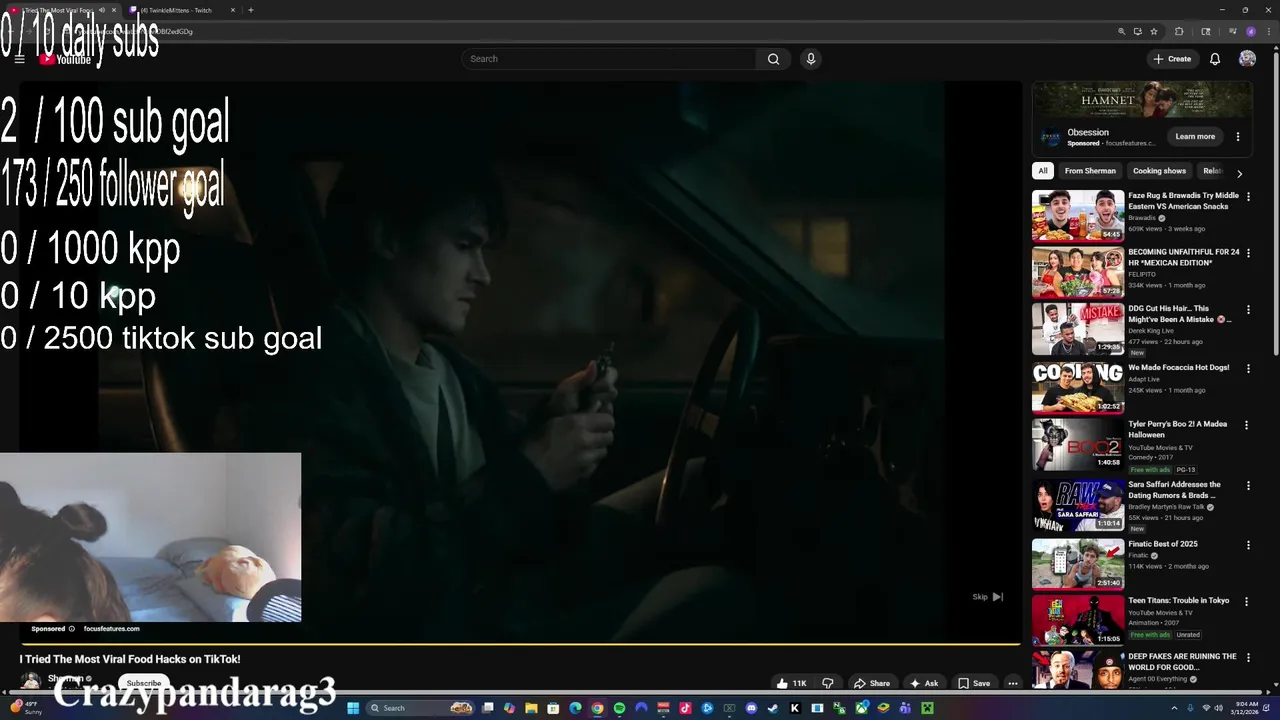Open the YouTube account avatar menu
Image resolution: width=1280 pixels, height=720 pixels.
coord(1247,59)
